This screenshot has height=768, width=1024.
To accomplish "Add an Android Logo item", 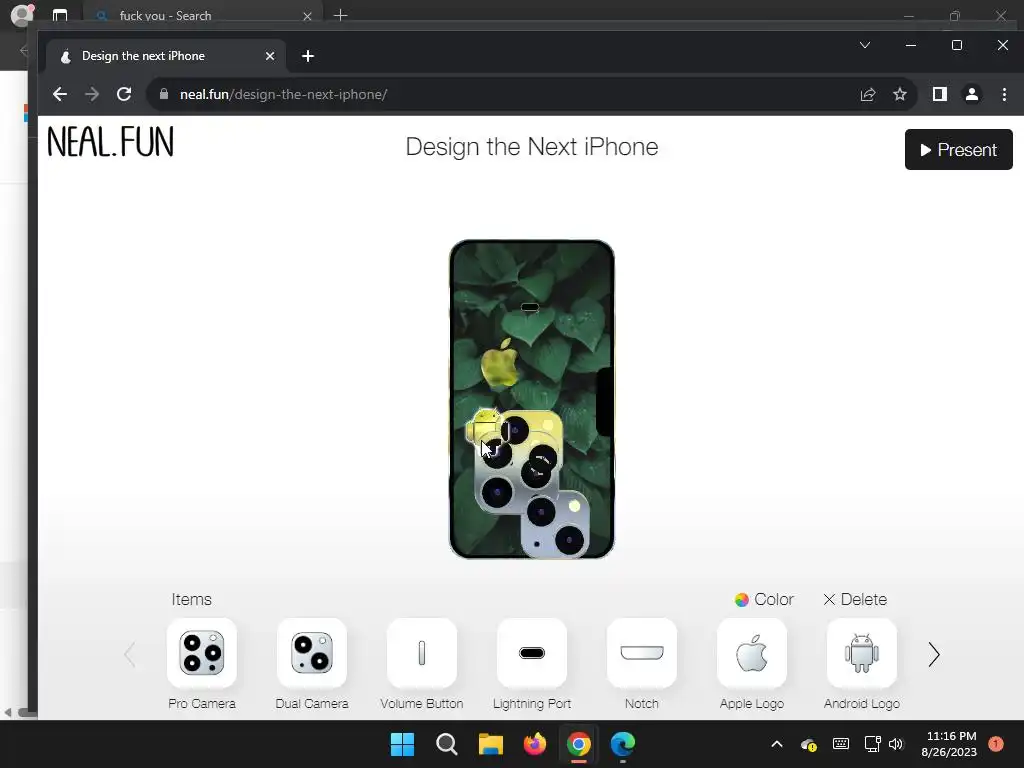I will (x=862, y=653).
